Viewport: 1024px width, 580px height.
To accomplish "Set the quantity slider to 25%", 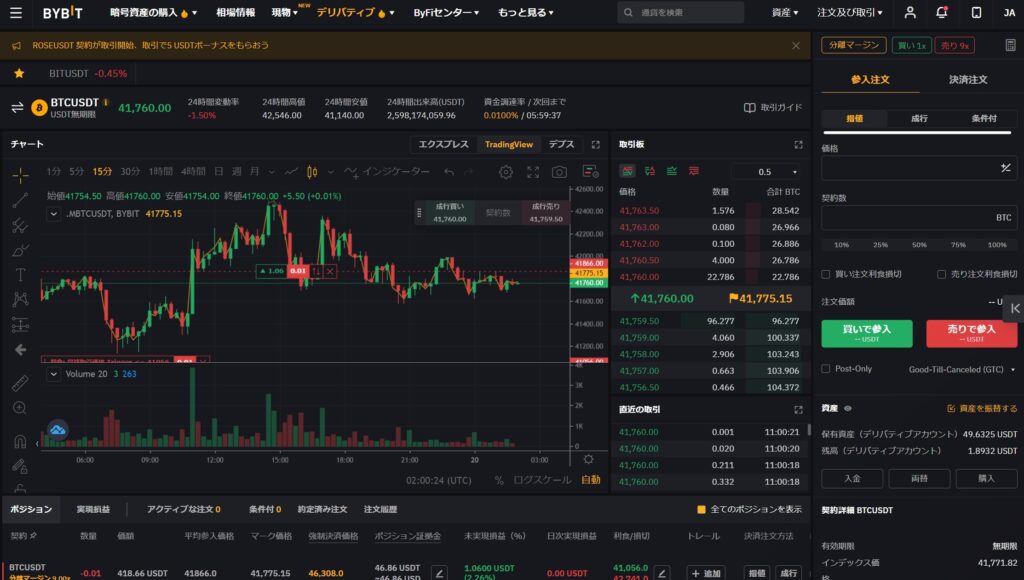I will pos(880,245).
